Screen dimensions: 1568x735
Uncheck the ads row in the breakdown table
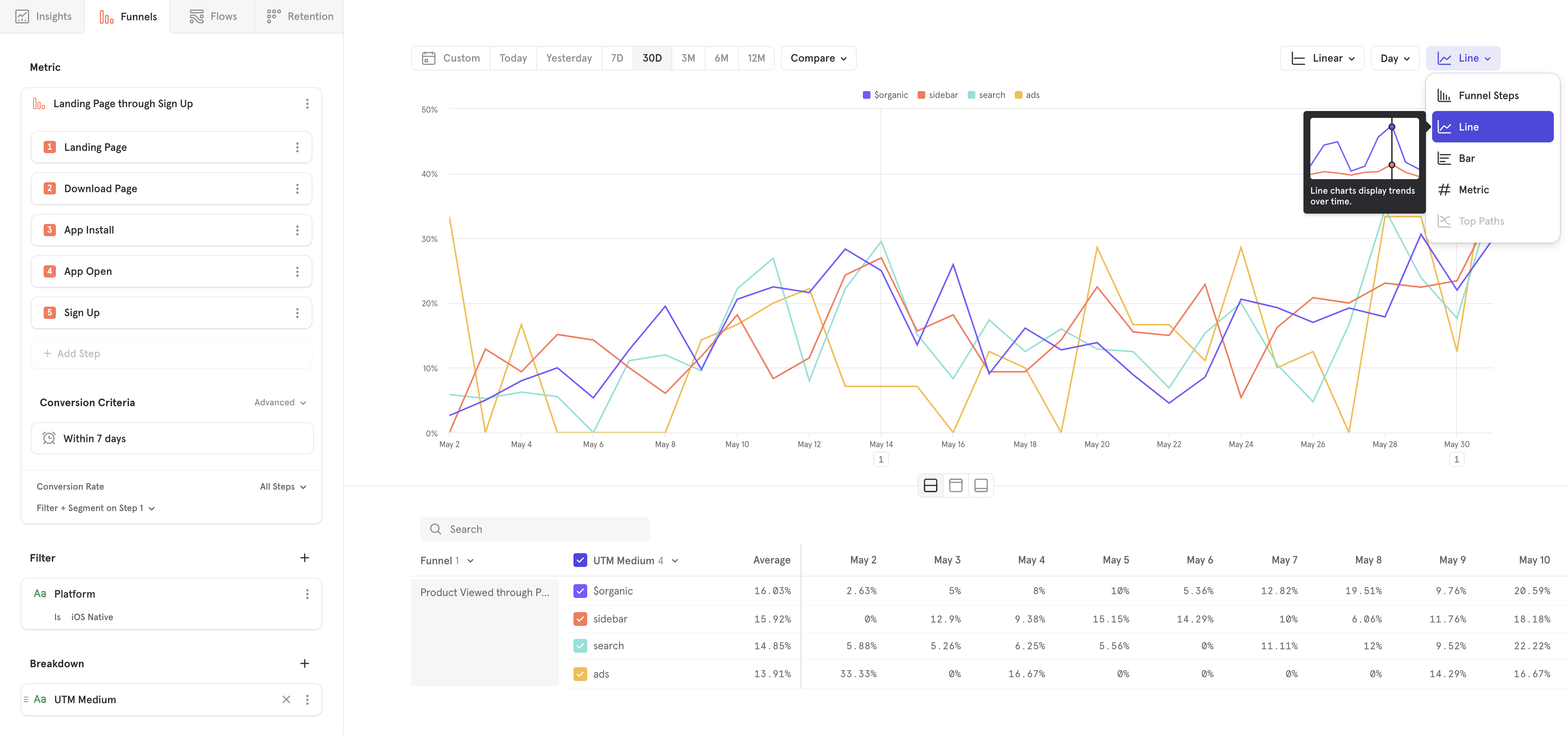click(x=580, y=673)
